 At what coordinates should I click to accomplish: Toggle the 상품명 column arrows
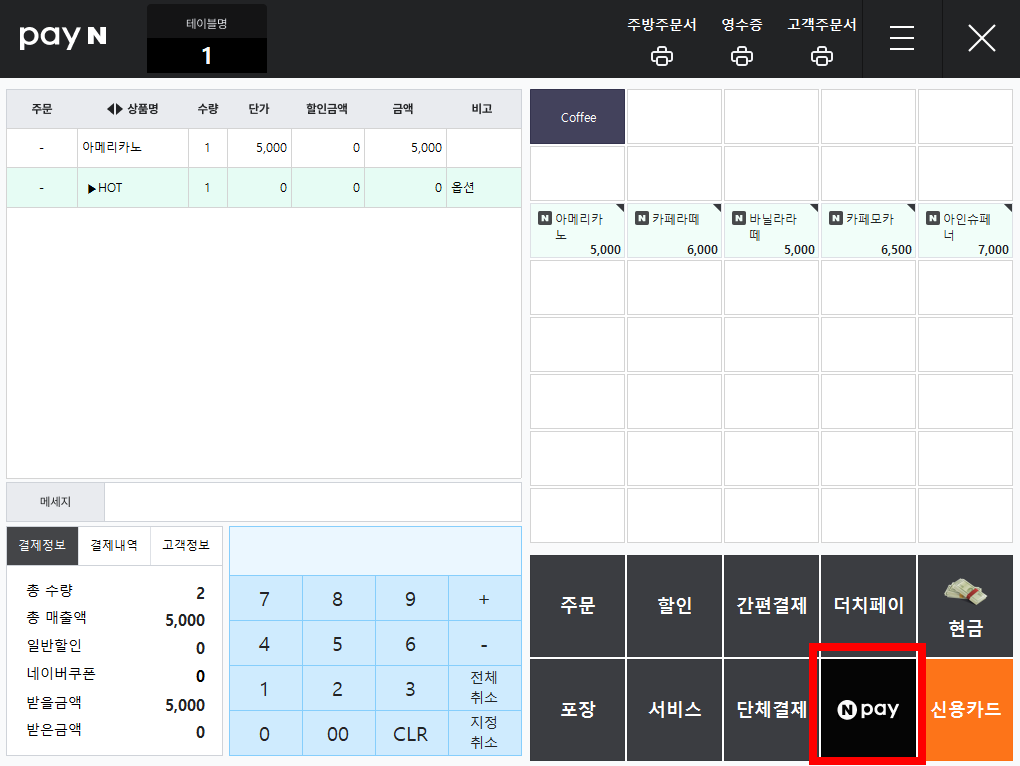(x=114, y=109)
